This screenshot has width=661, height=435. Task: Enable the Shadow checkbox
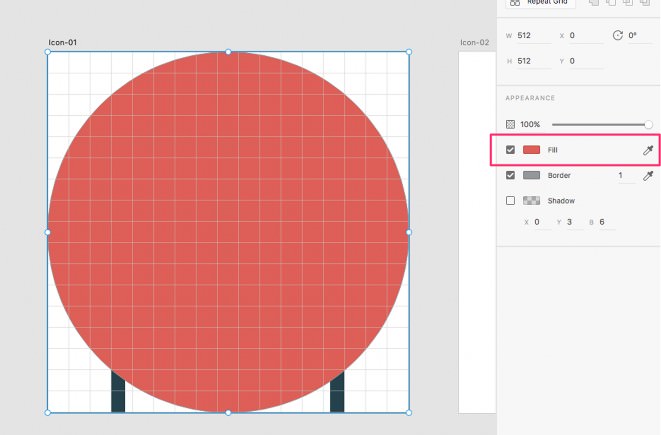(510, 200)
